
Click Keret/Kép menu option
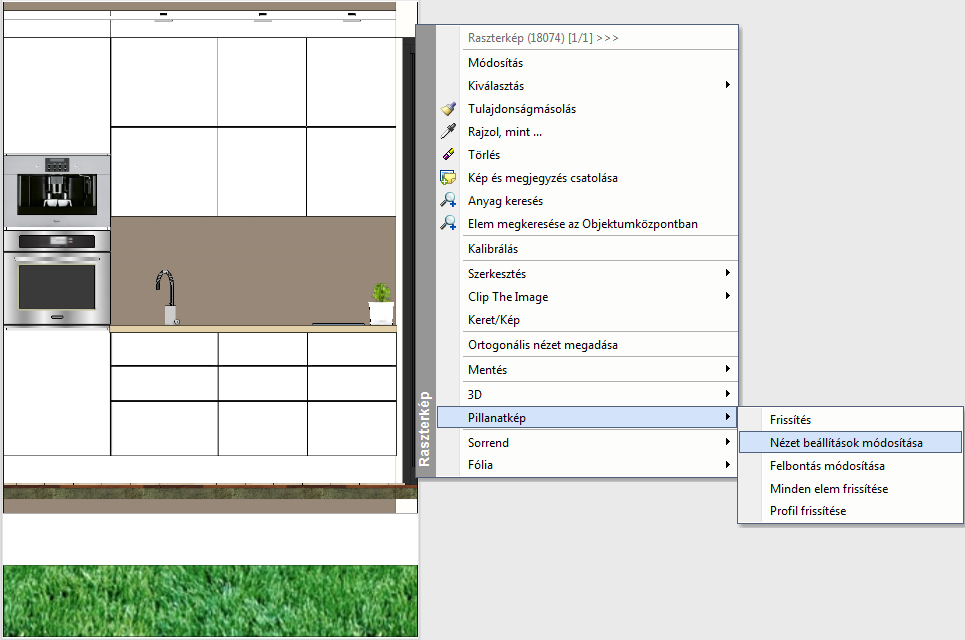click(493, 320)
